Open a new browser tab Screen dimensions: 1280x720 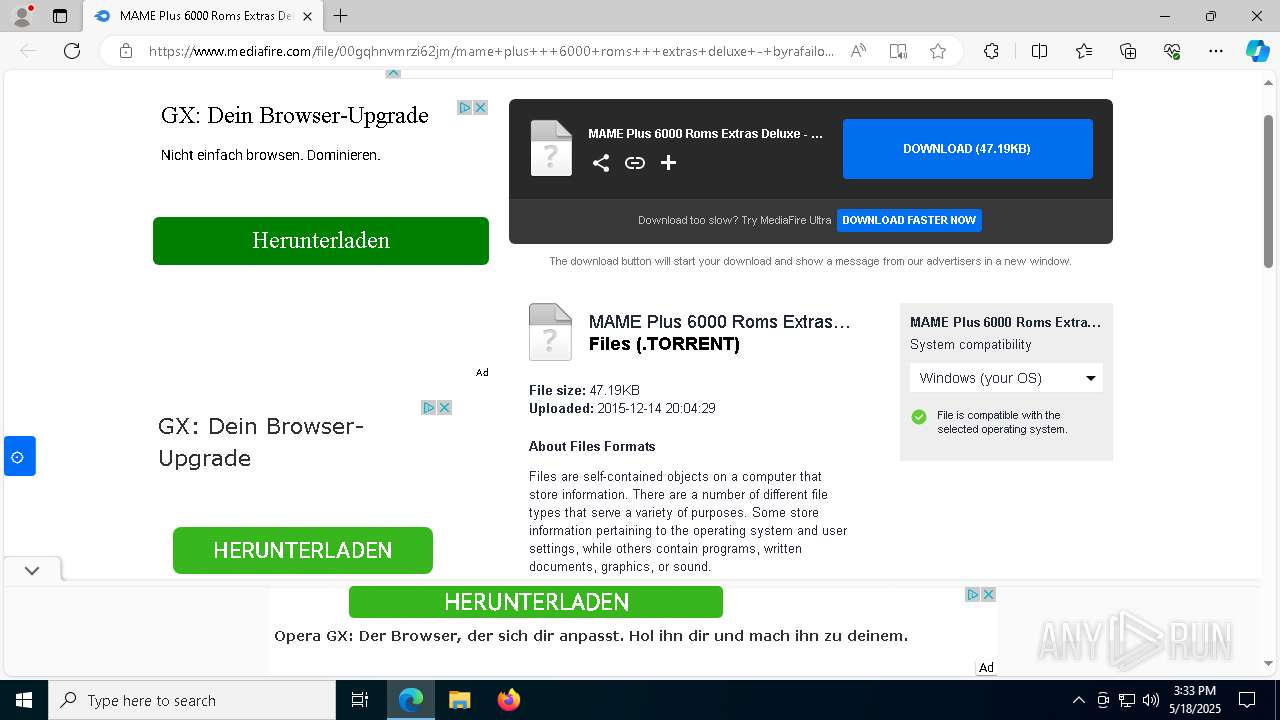click(341, 16)
